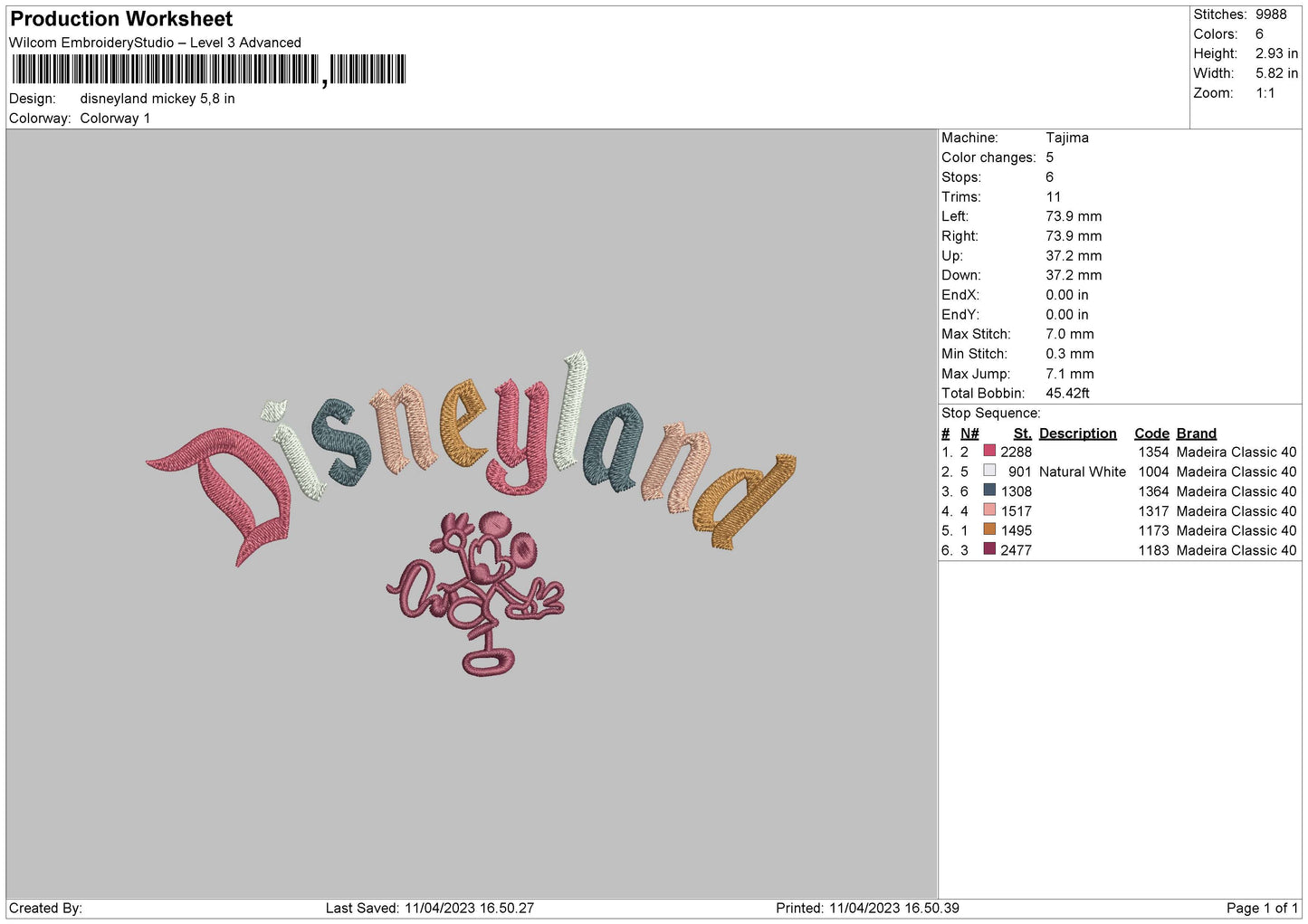
Task: Click the Machine value Tajima
Action: pyautogui.click(x=1066, y=138)
